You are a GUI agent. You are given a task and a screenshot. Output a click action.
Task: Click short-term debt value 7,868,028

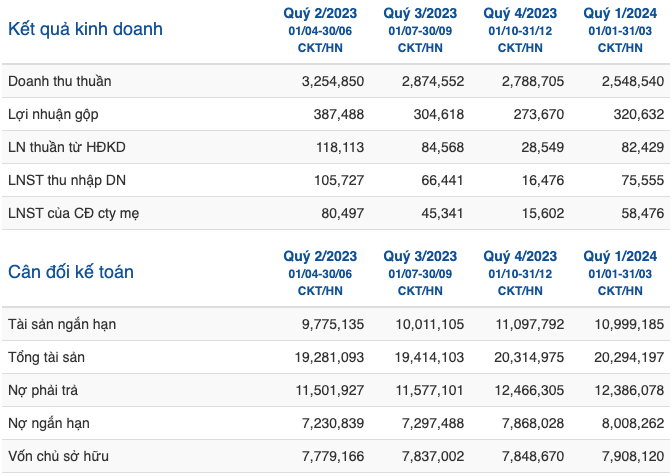533,423
